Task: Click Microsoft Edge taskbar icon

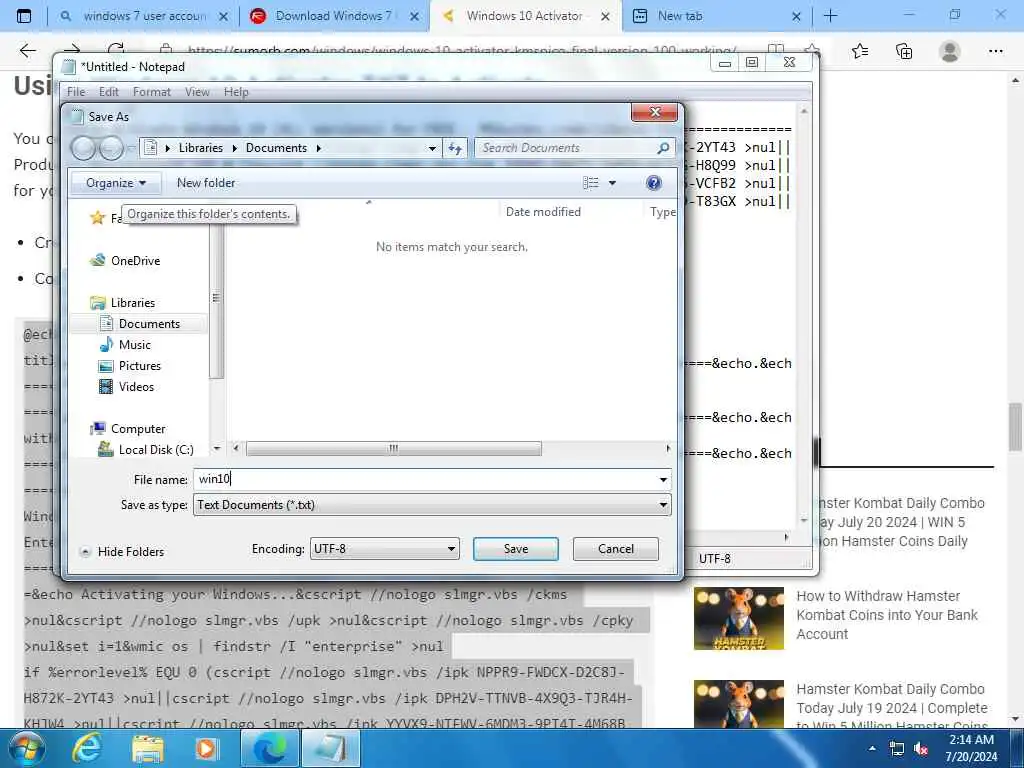Action: click(270, 748)
